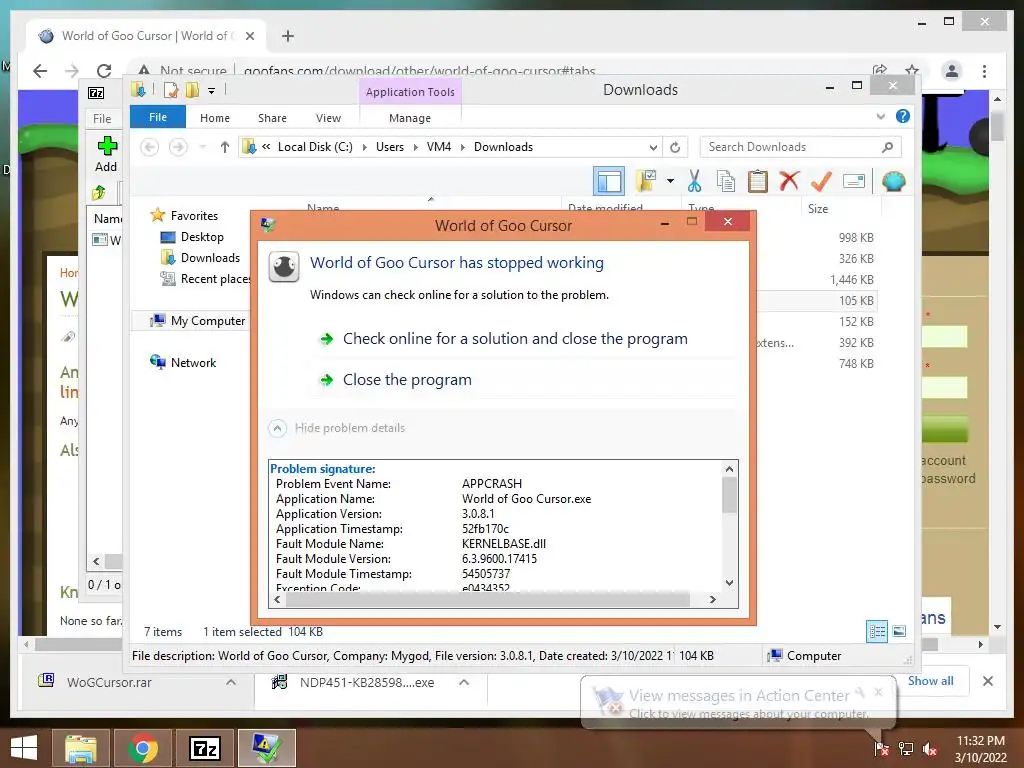
Task: Expand address bar history dropdown
Action: click(653, 148)
